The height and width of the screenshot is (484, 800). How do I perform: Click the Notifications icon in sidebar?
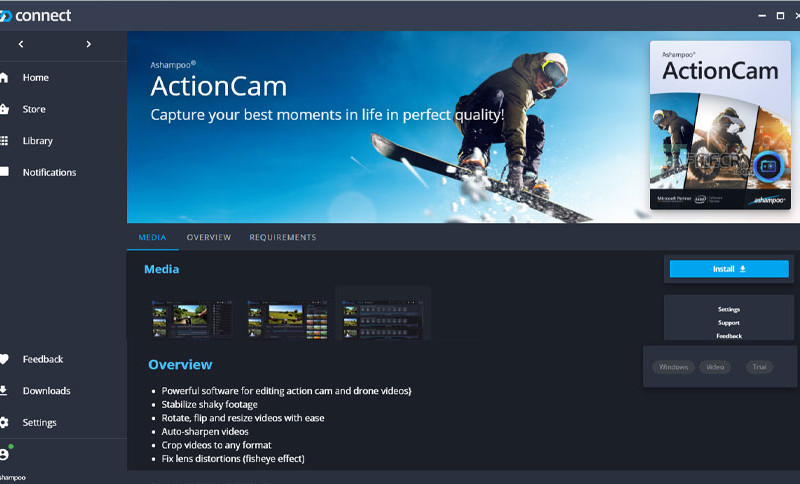(x=4, y=172)
